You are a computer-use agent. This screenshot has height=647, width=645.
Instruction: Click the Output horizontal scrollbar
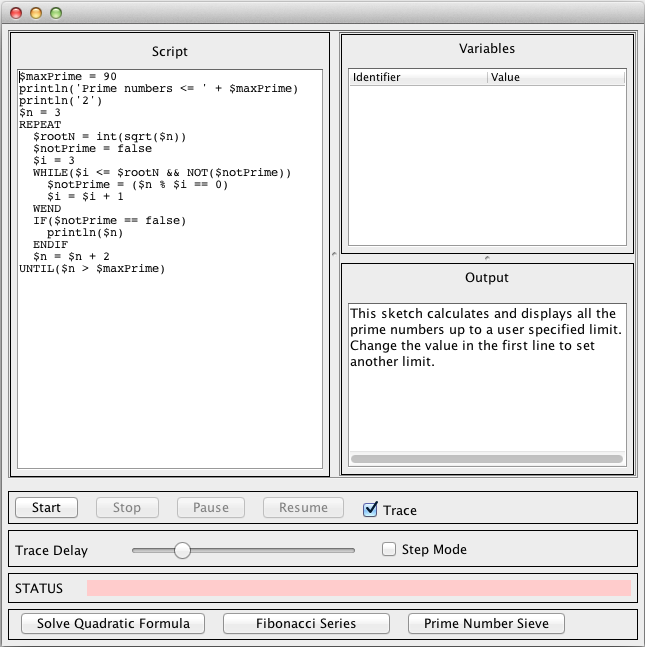tap(487, 459)
